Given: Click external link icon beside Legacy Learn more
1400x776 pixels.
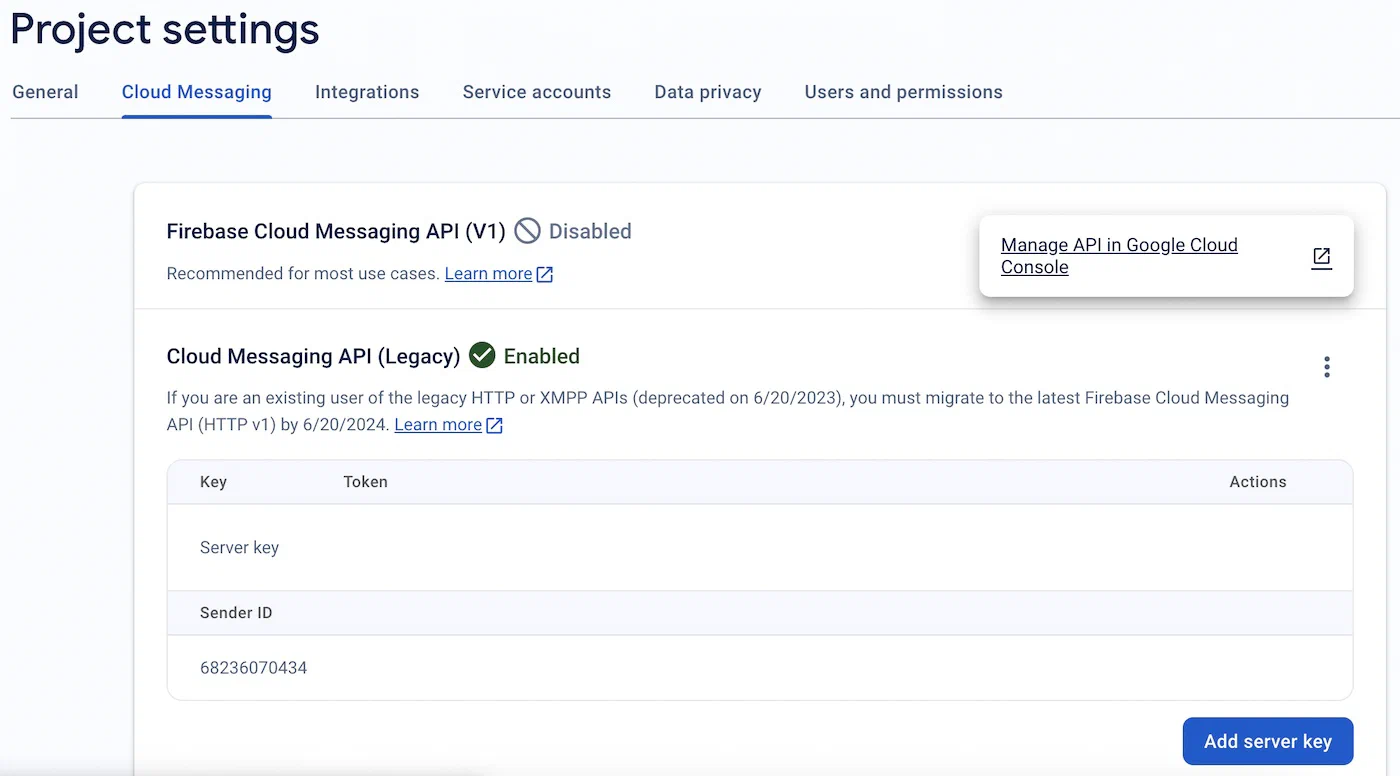Looking at the screenshot, I should click(x=494, y=425).
